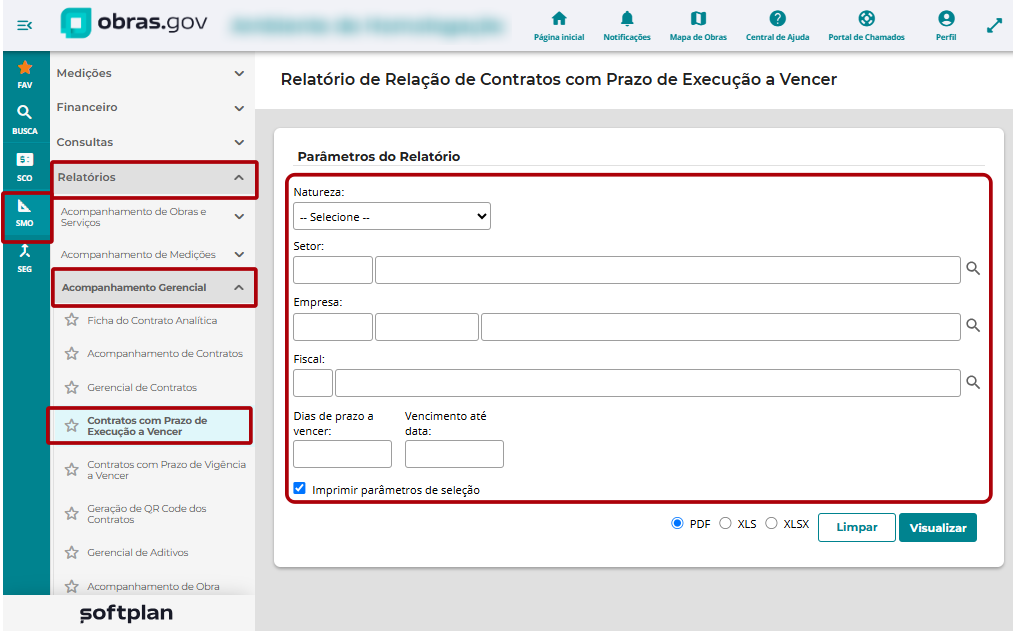The image size is (1013, 631).
Task: Search Empresa with magnifier icon
Action: tap(973, 325)
